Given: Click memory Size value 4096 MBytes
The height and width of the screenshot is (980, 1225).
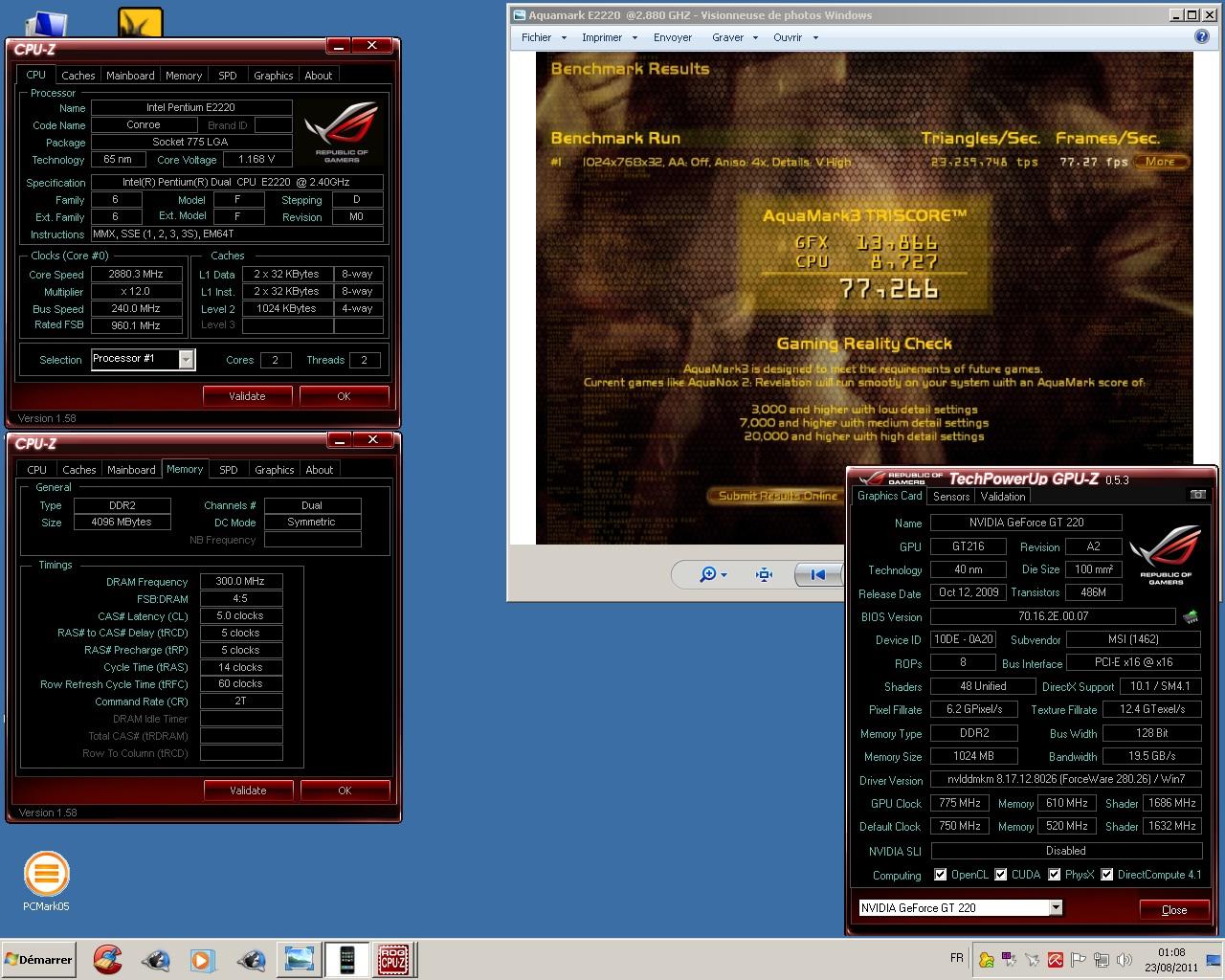Looking at the screenshot, I should 122,523.
